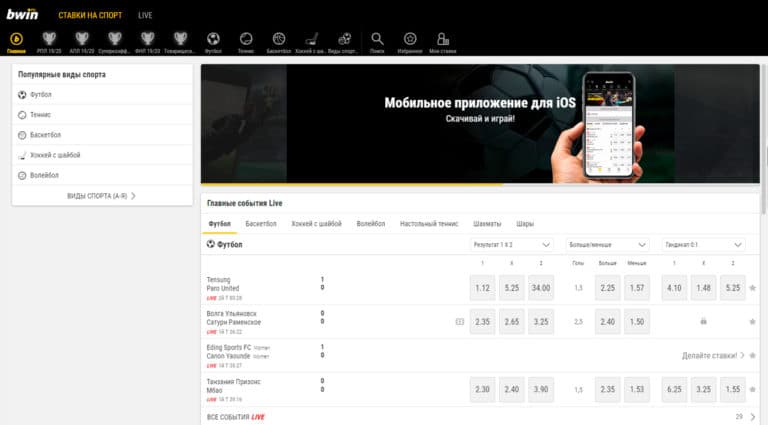This screenshot has height=425, width=768.
Task: Click the iOS mobile app banner
Action: [480, 124]
